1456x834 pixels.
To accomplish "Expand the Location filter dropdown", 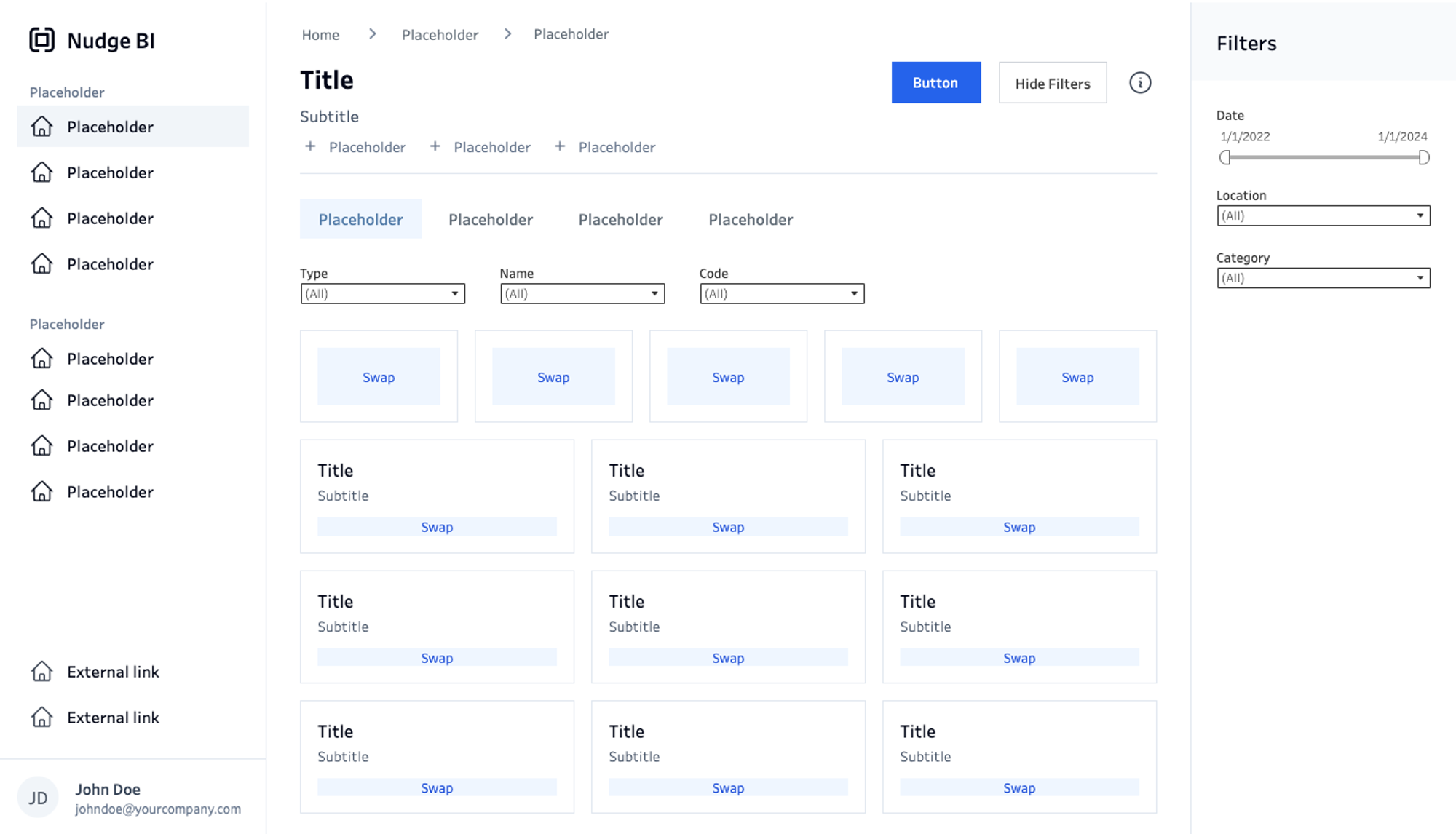I will [1323, 215].
